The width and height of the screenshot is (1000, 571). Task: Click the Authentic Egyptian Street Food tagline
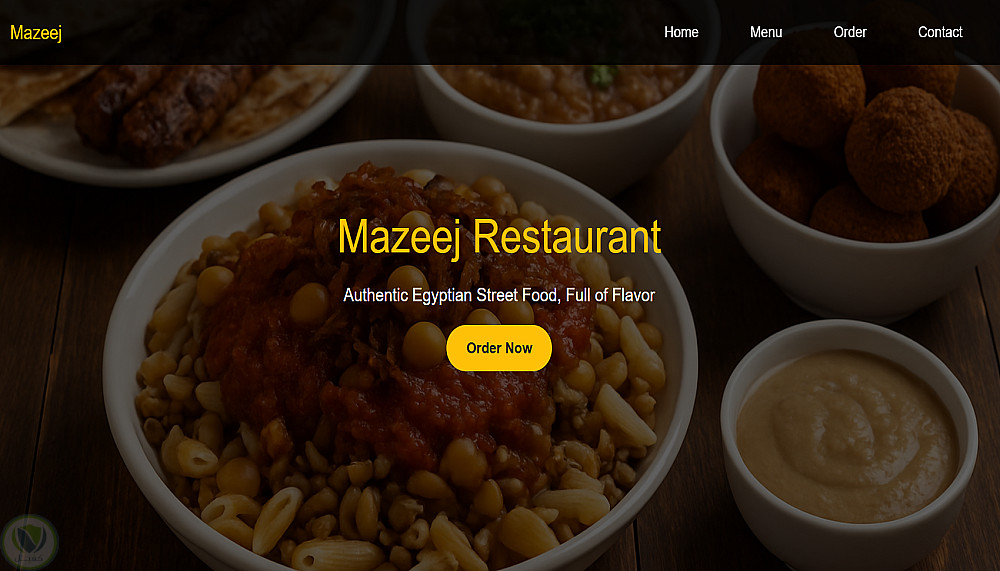pyautogui.click(x=499, y=295)
